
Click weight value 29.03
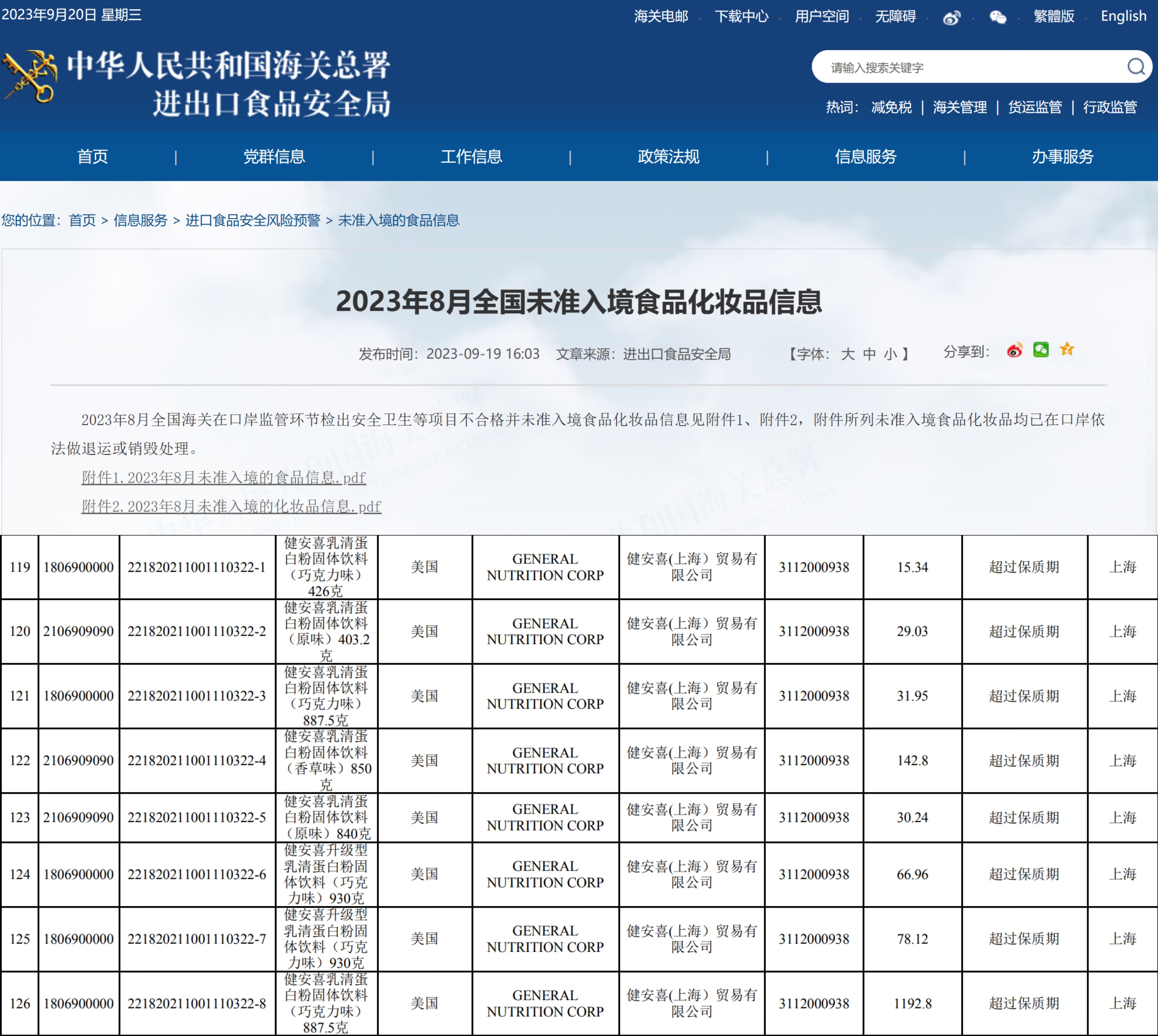[x=912, y=631]
